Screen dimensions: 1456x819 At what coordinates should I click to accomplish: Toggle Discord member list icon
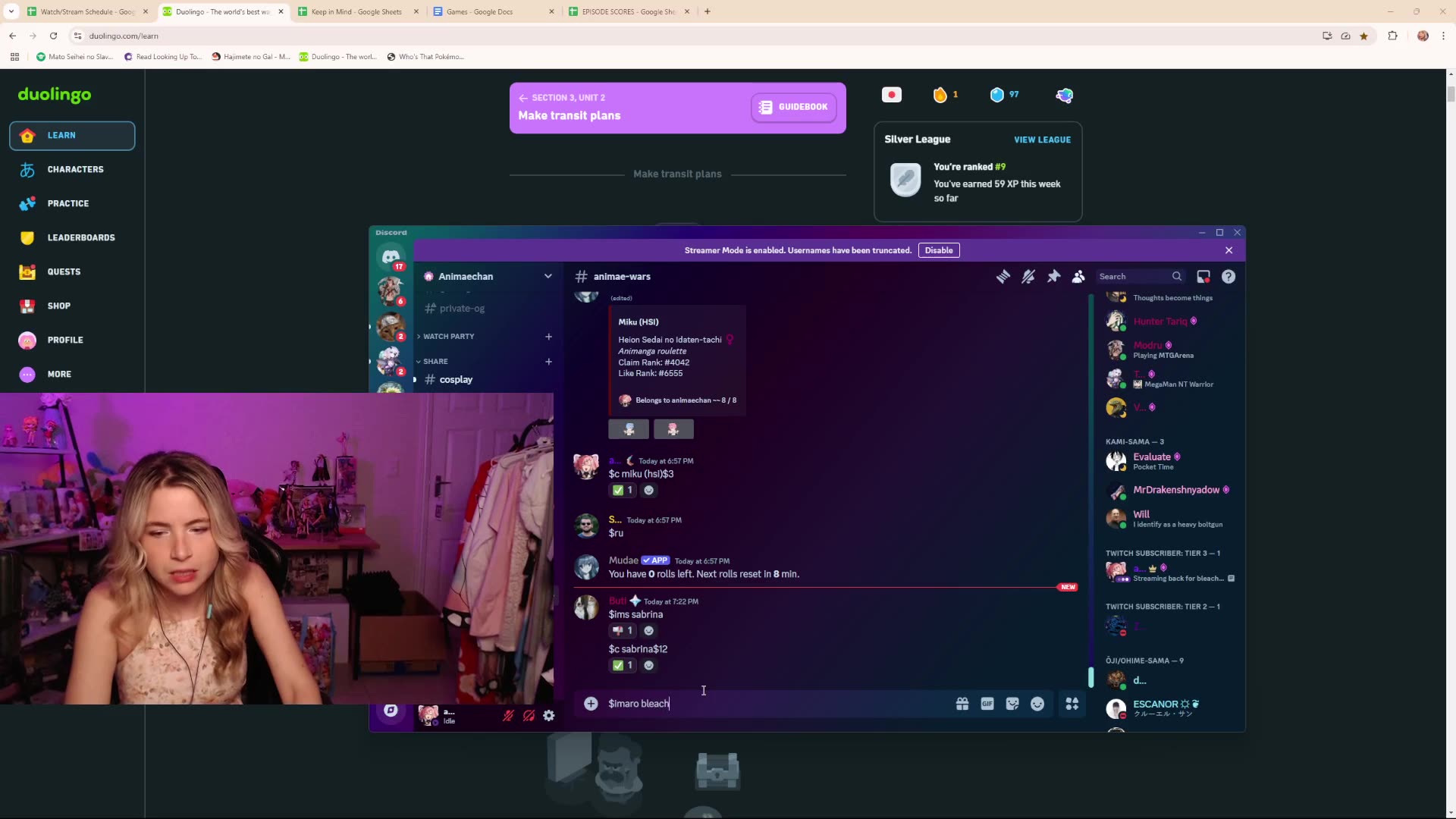(1078, 277)
